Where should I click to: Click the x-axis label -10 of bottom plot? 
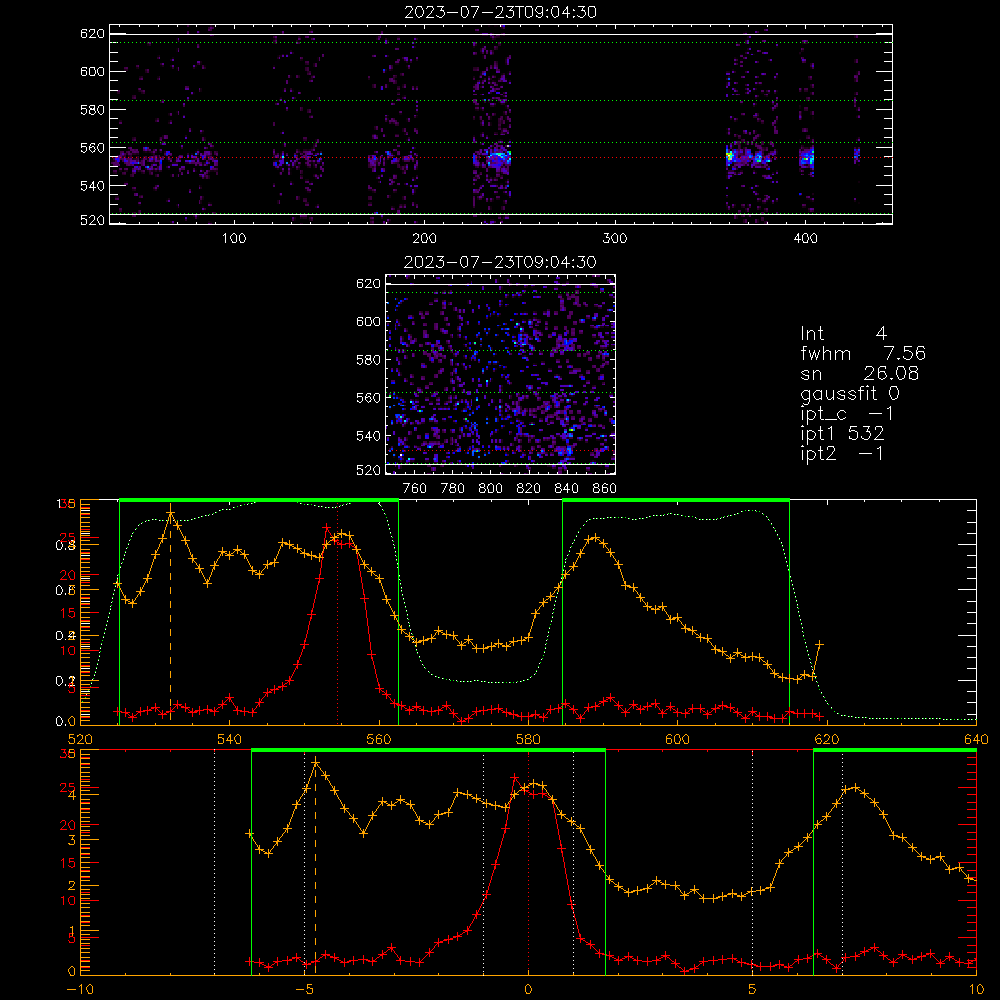(x=79, y=990)
